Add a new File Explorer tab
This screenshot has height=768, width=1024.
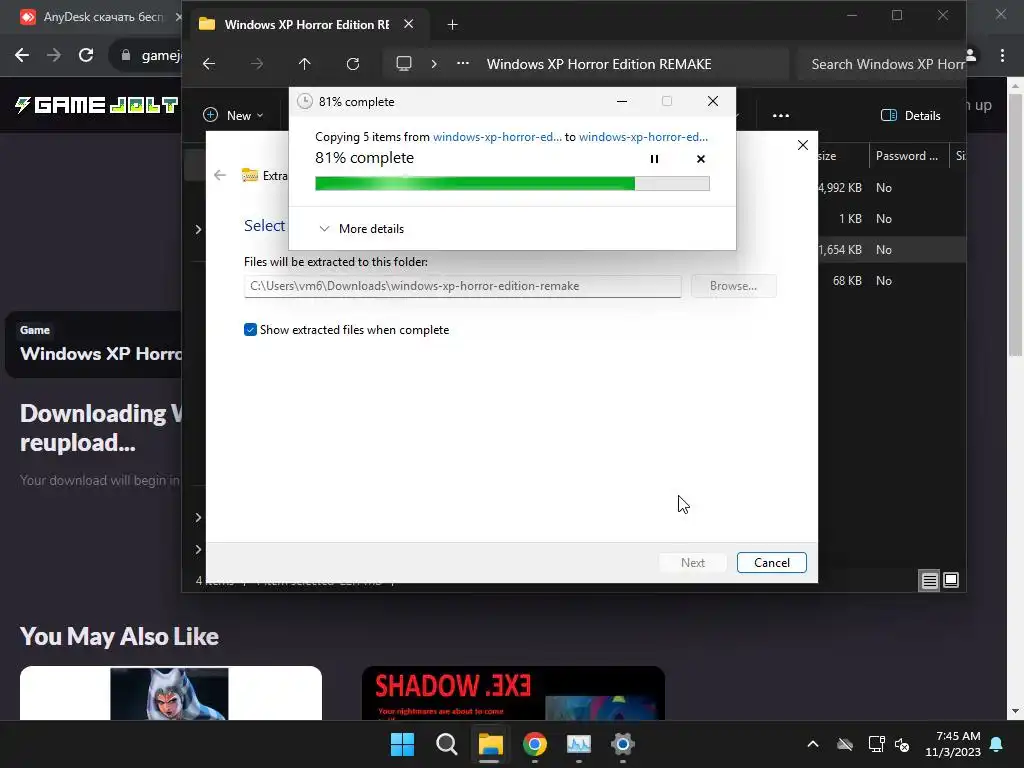[x=452, y=25]
